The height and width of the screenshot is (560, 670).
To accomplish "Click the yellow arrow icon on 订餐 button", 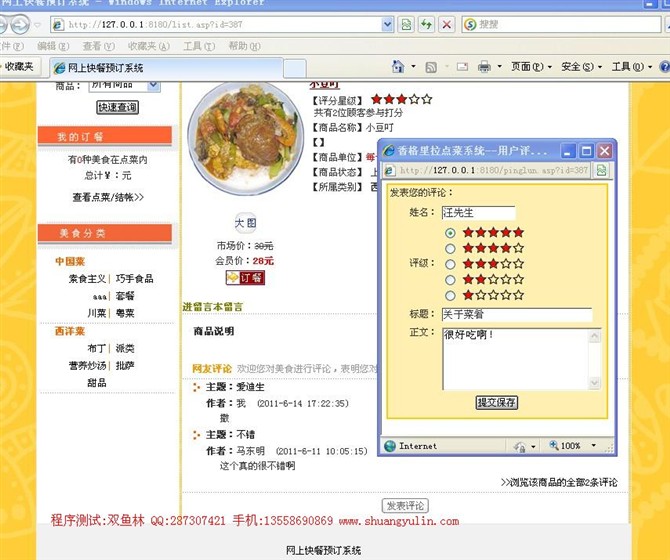I will 232,278.
